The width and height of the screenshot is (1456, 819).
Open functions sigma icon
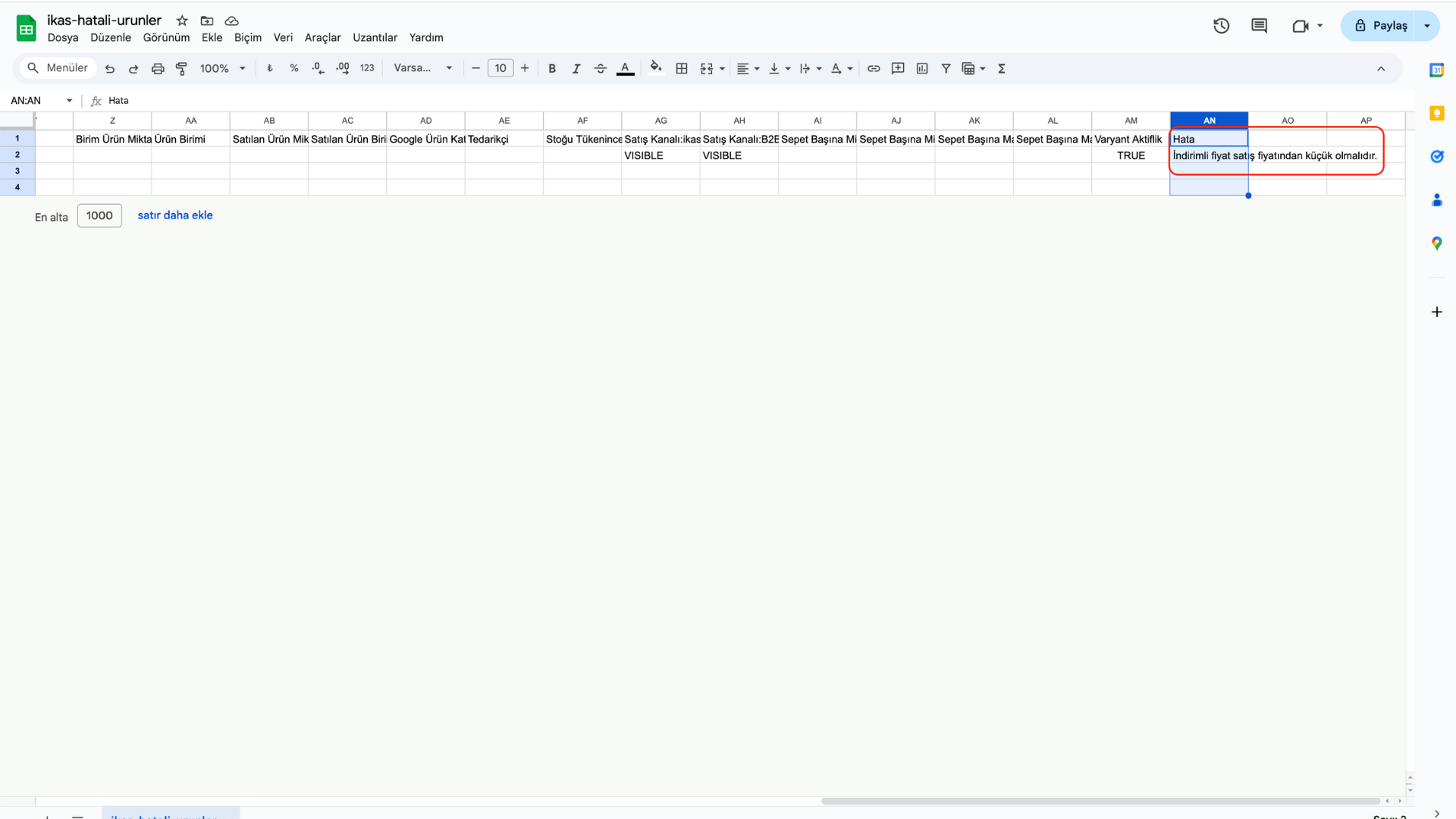pos(1002,68)
